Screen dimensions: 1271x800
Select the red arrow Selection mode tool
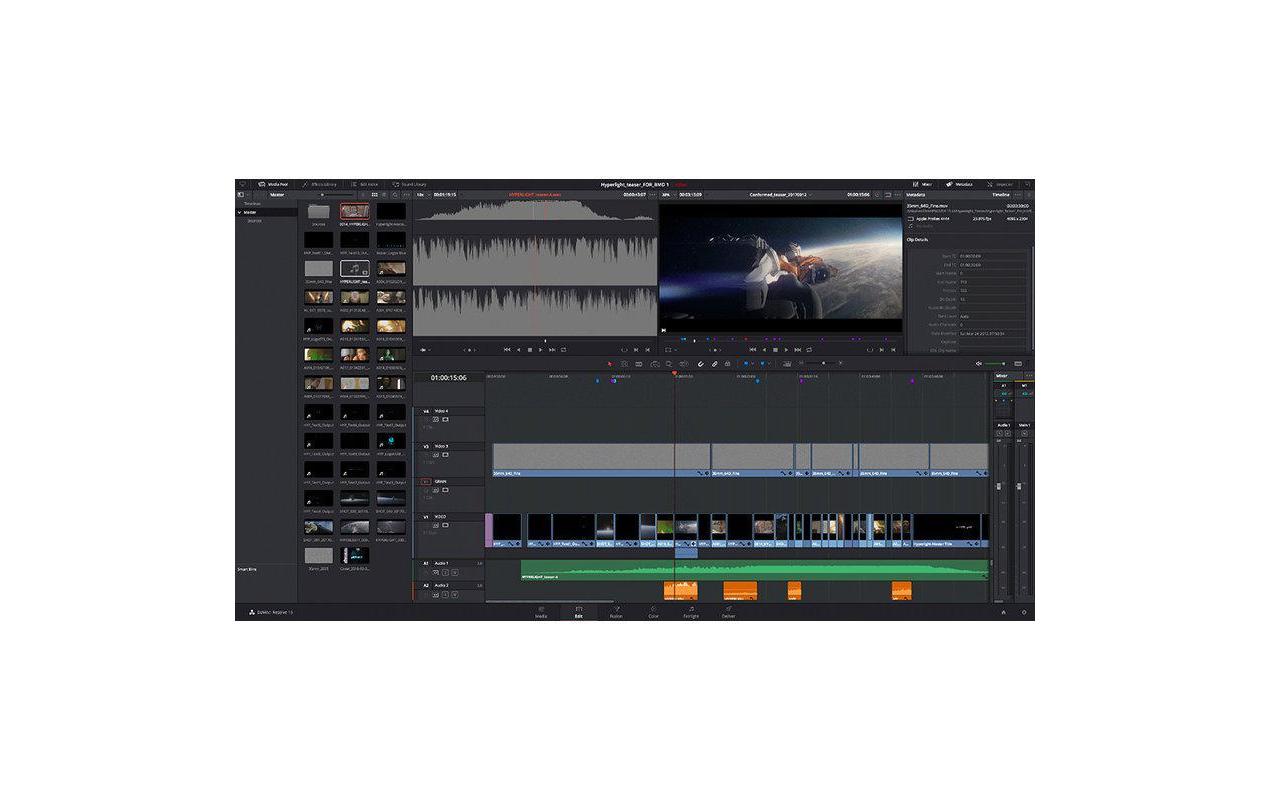tap(610, 363)
